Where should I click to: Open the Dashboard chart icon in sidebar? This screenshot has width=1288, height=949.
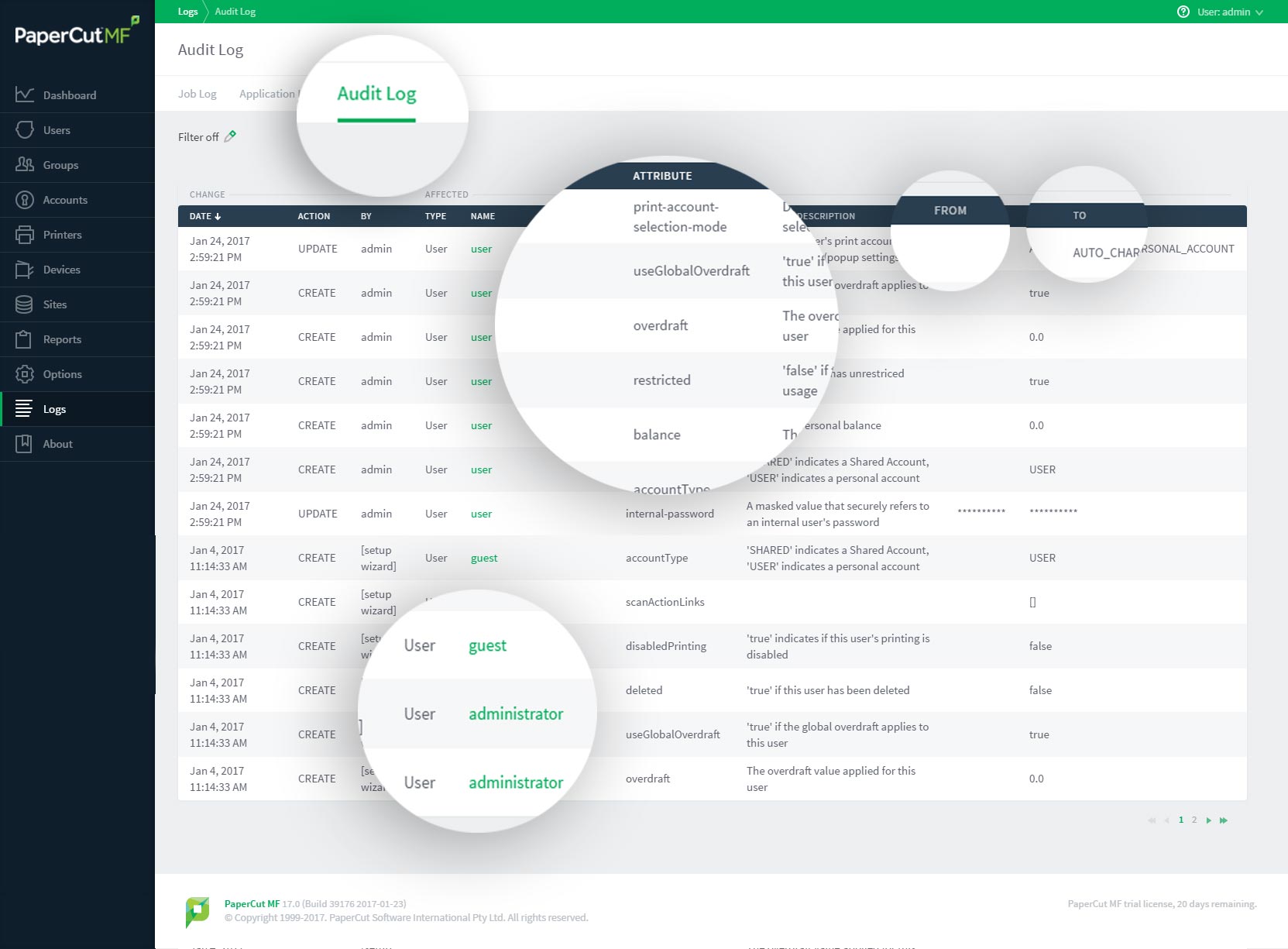point(25,95)
